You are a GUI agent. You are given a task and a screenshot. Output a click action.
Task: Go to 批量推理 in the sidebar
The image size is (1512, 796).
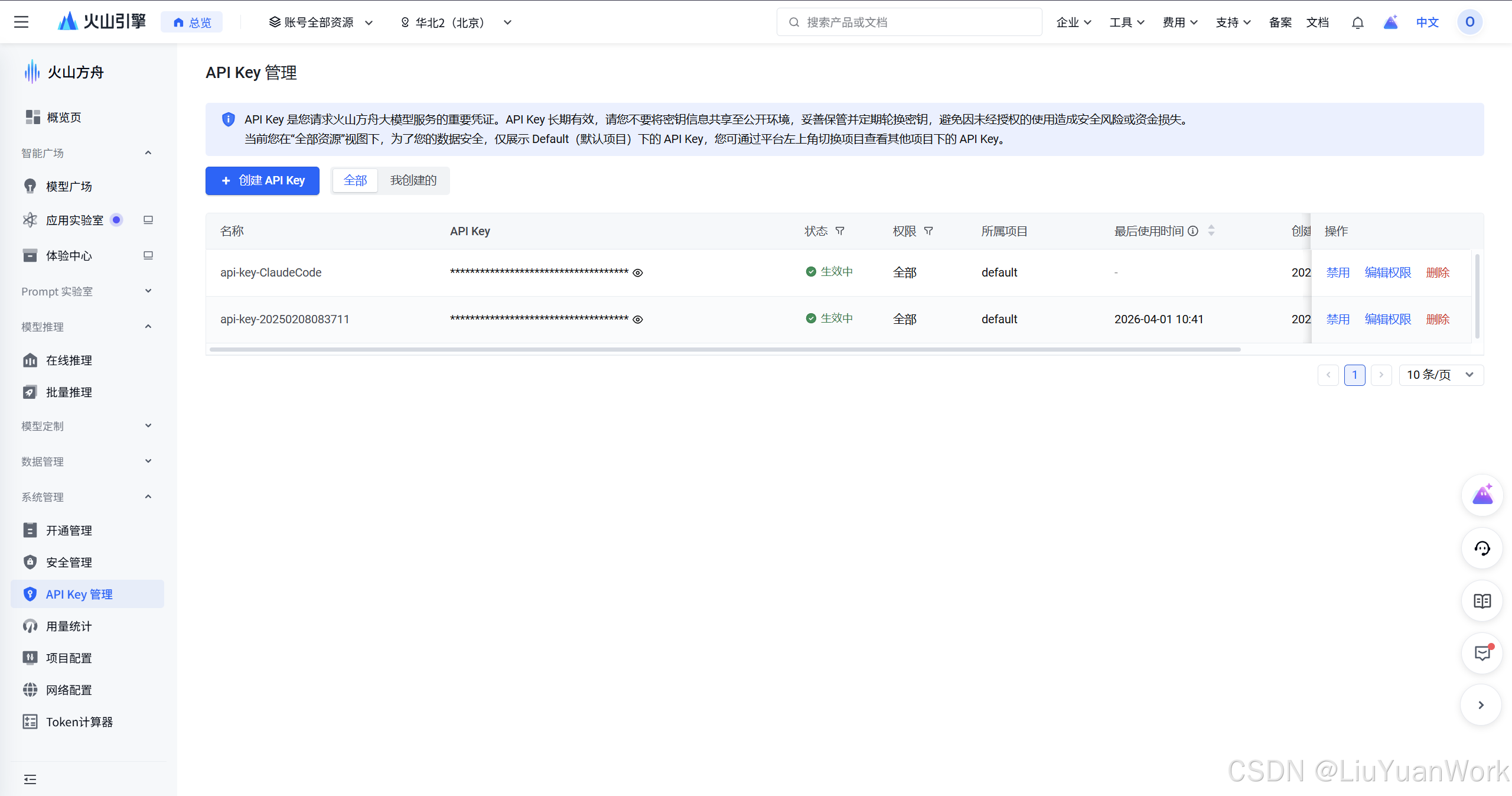tap(69, 392)
